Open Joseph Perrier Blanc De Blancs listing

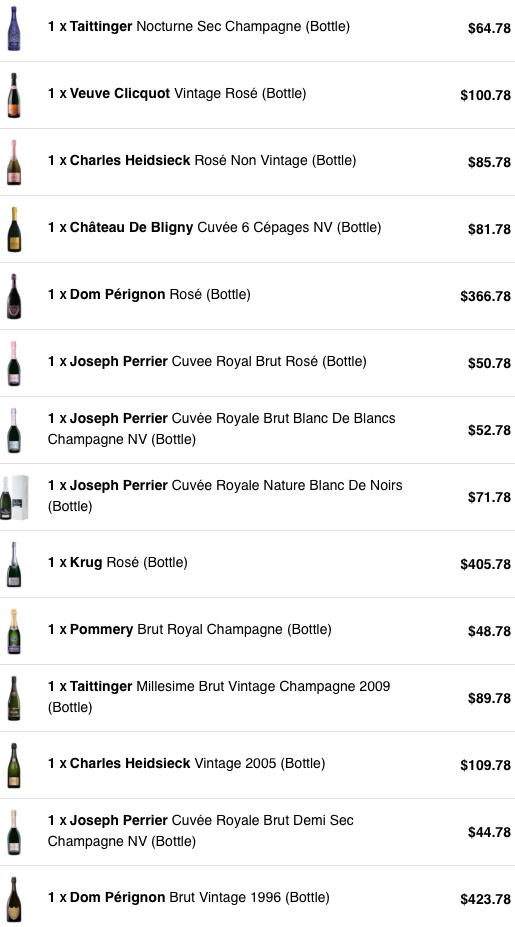coord(222,429)
